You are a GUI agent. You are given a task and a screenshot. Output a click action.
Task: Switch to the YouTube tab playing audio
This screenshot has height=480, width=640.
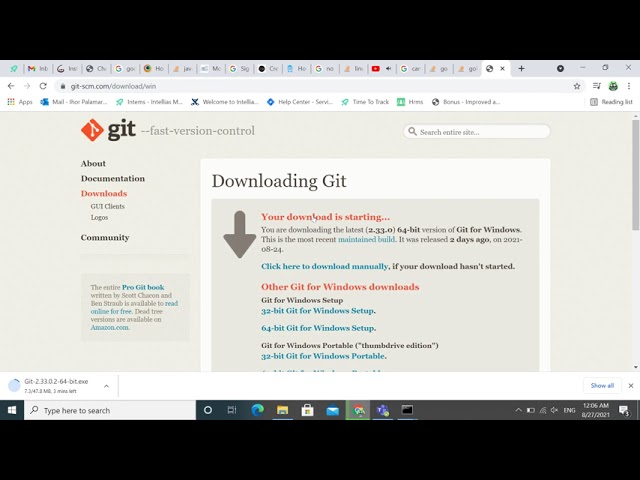tap(382, 69)
